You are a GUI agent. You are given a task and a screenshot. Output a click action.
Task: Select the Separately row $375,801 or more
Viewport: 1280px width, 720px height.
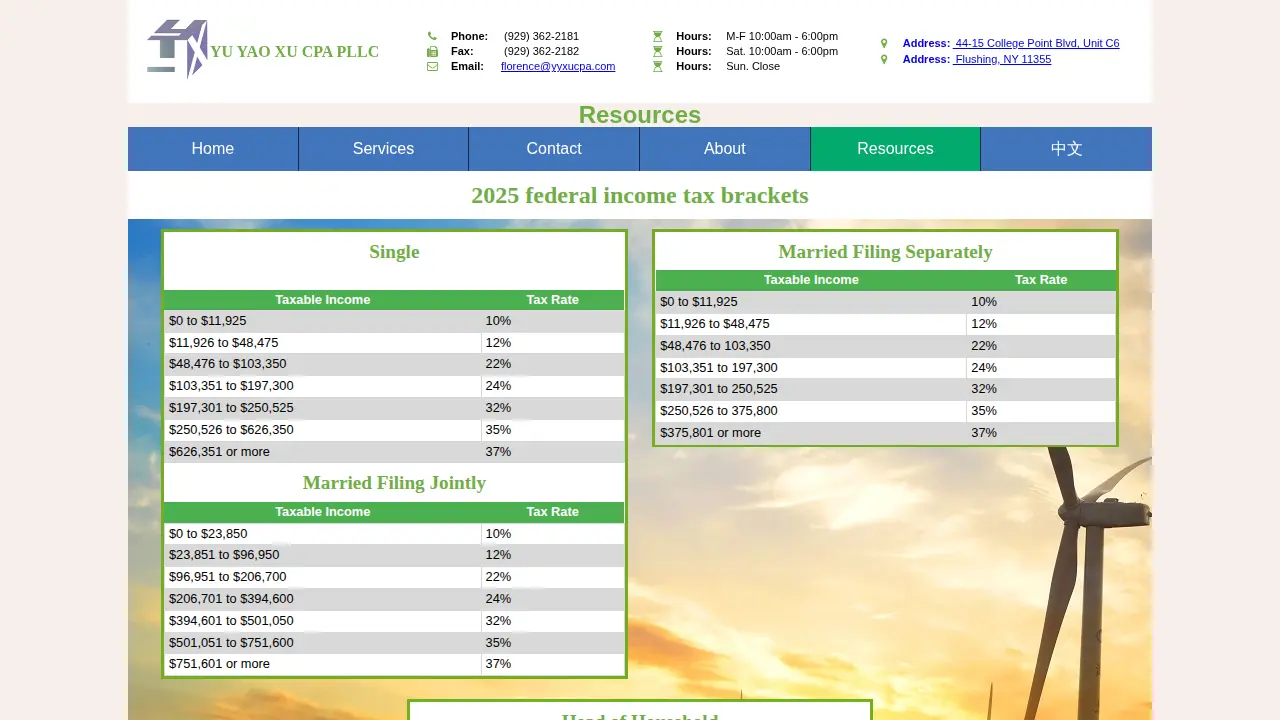(885, 433)
